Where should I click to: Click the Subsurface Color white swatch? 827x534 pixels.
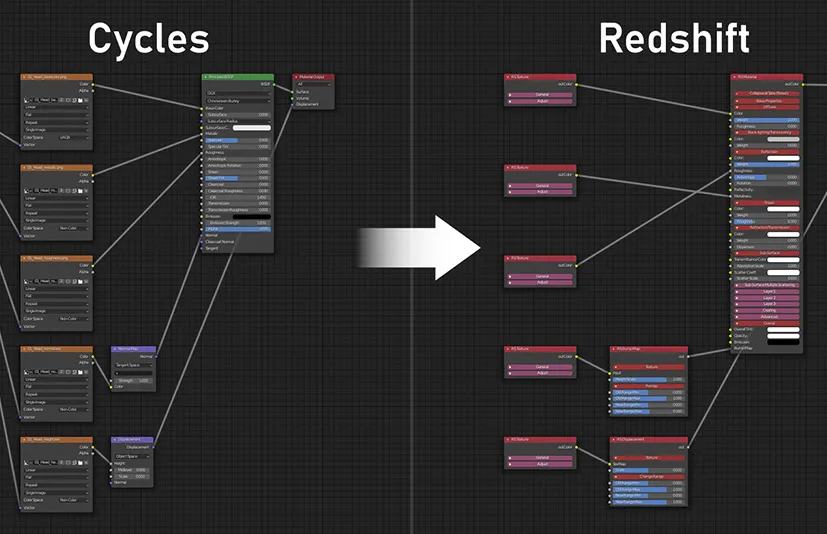(252, 128)
